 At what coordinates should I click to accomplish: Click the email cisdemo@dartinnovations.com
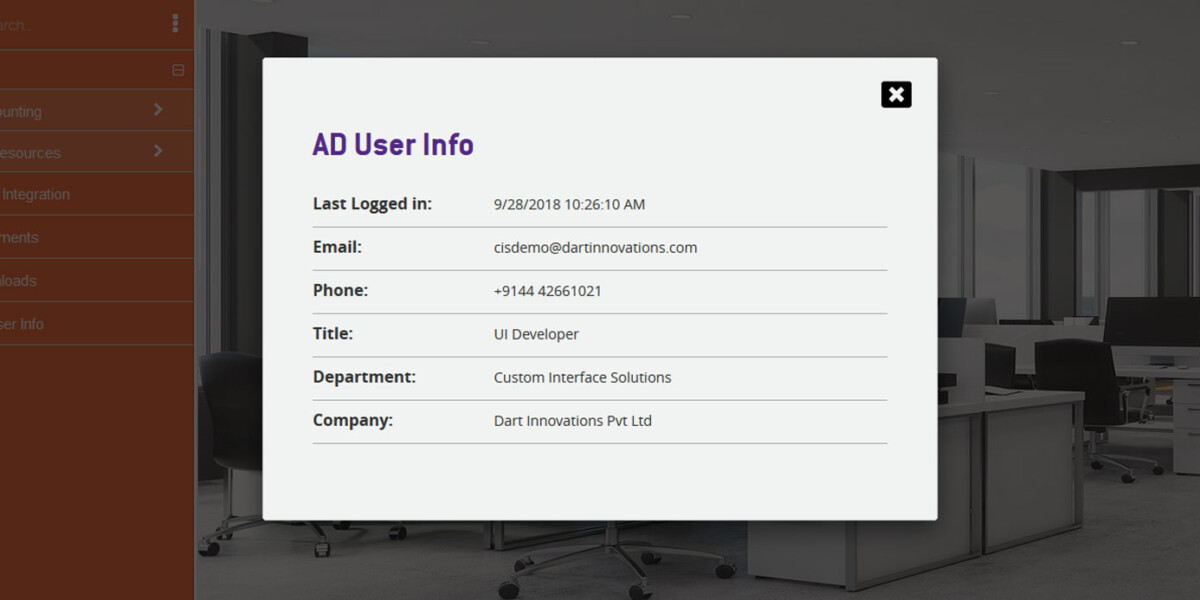[x=596, y=248]
